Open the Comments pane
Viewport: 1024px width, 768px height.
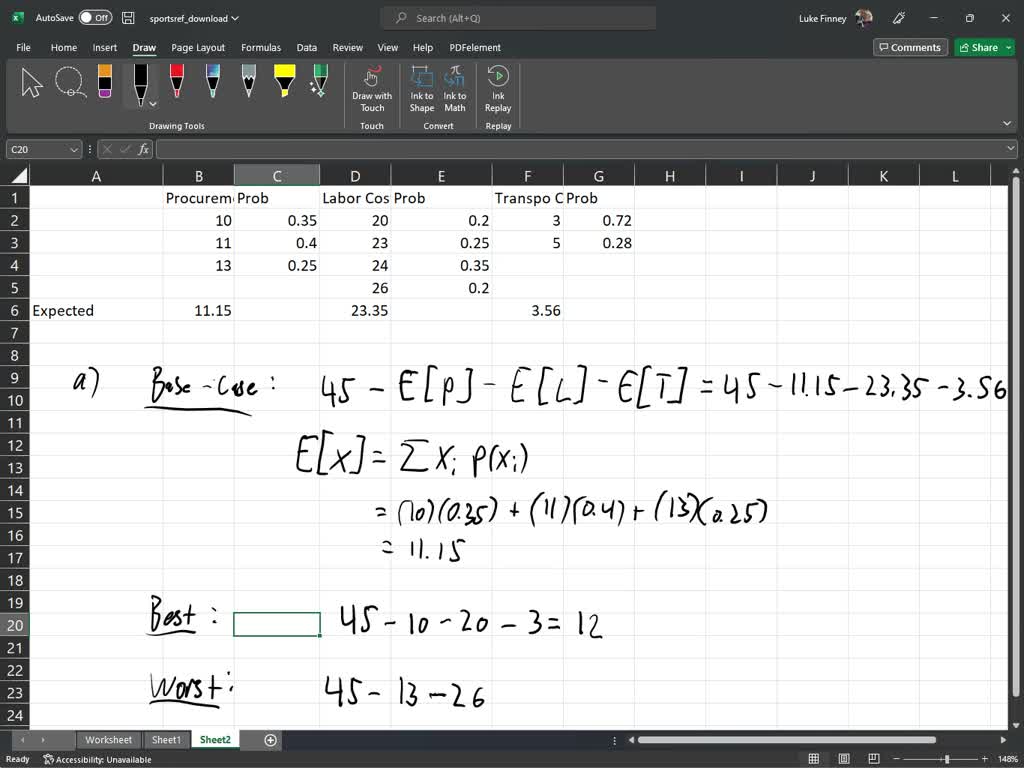909,47
